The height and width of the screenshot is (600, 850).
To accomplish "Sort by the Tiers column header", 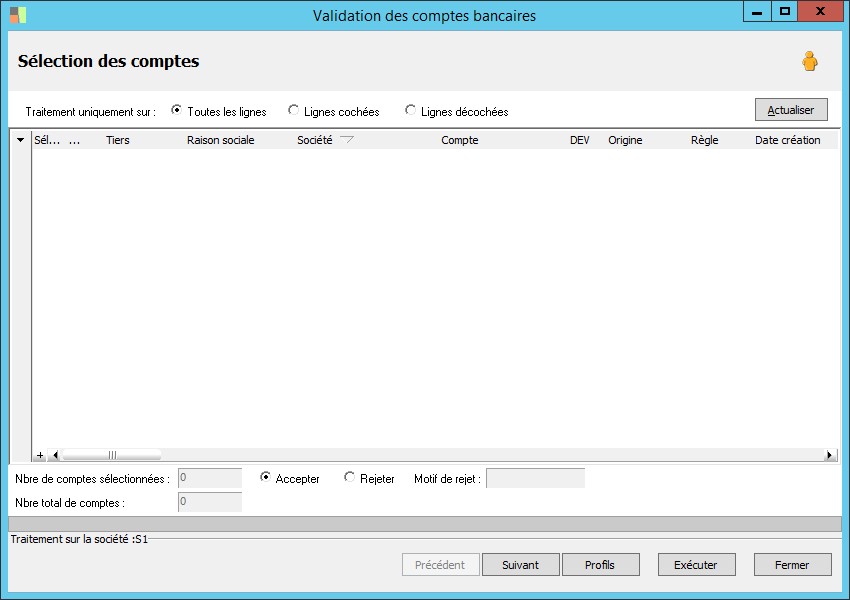I will 118,140.
